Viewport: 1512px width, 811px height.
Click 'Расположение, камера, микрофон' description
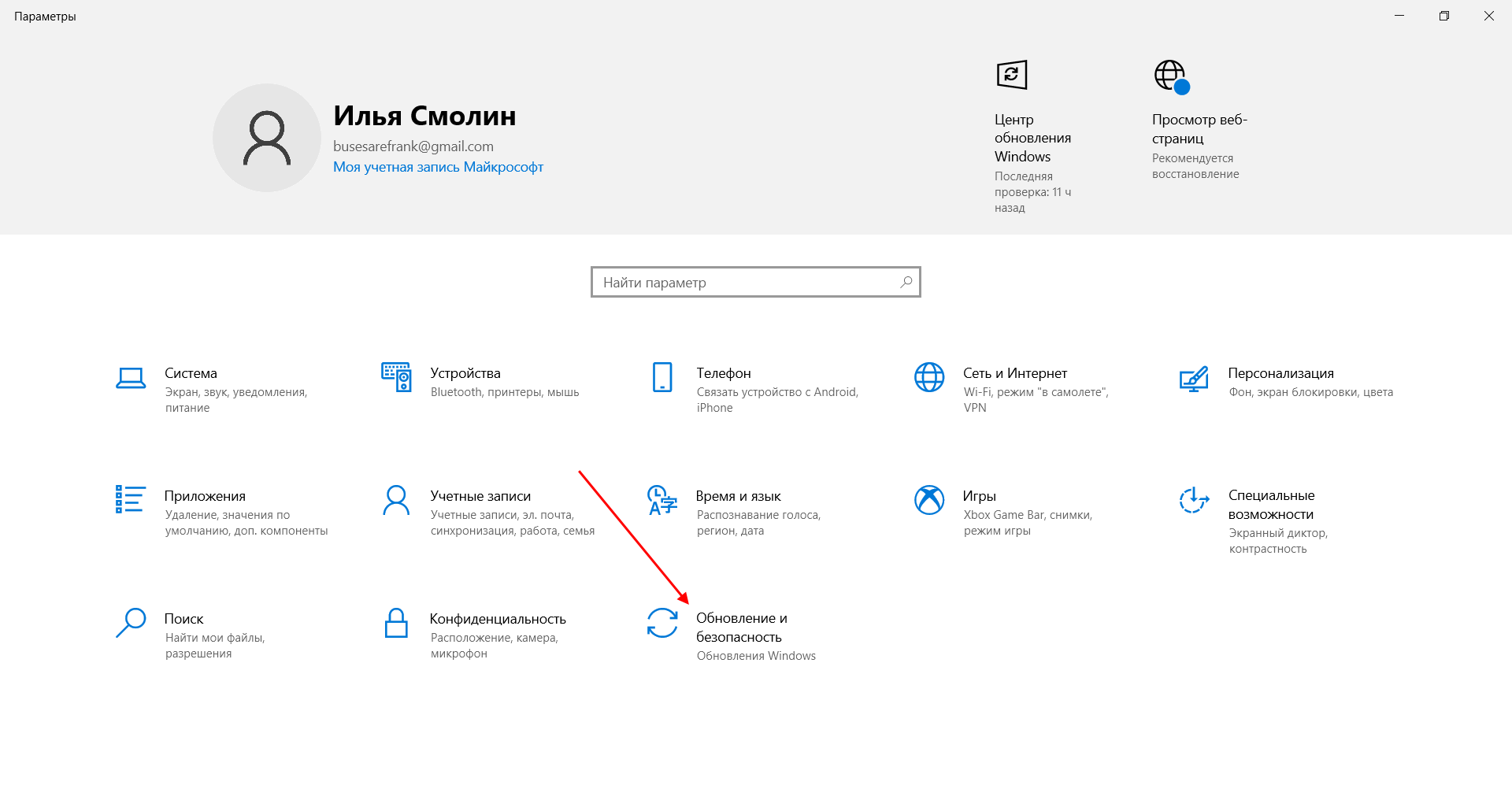tap(495, 646)
